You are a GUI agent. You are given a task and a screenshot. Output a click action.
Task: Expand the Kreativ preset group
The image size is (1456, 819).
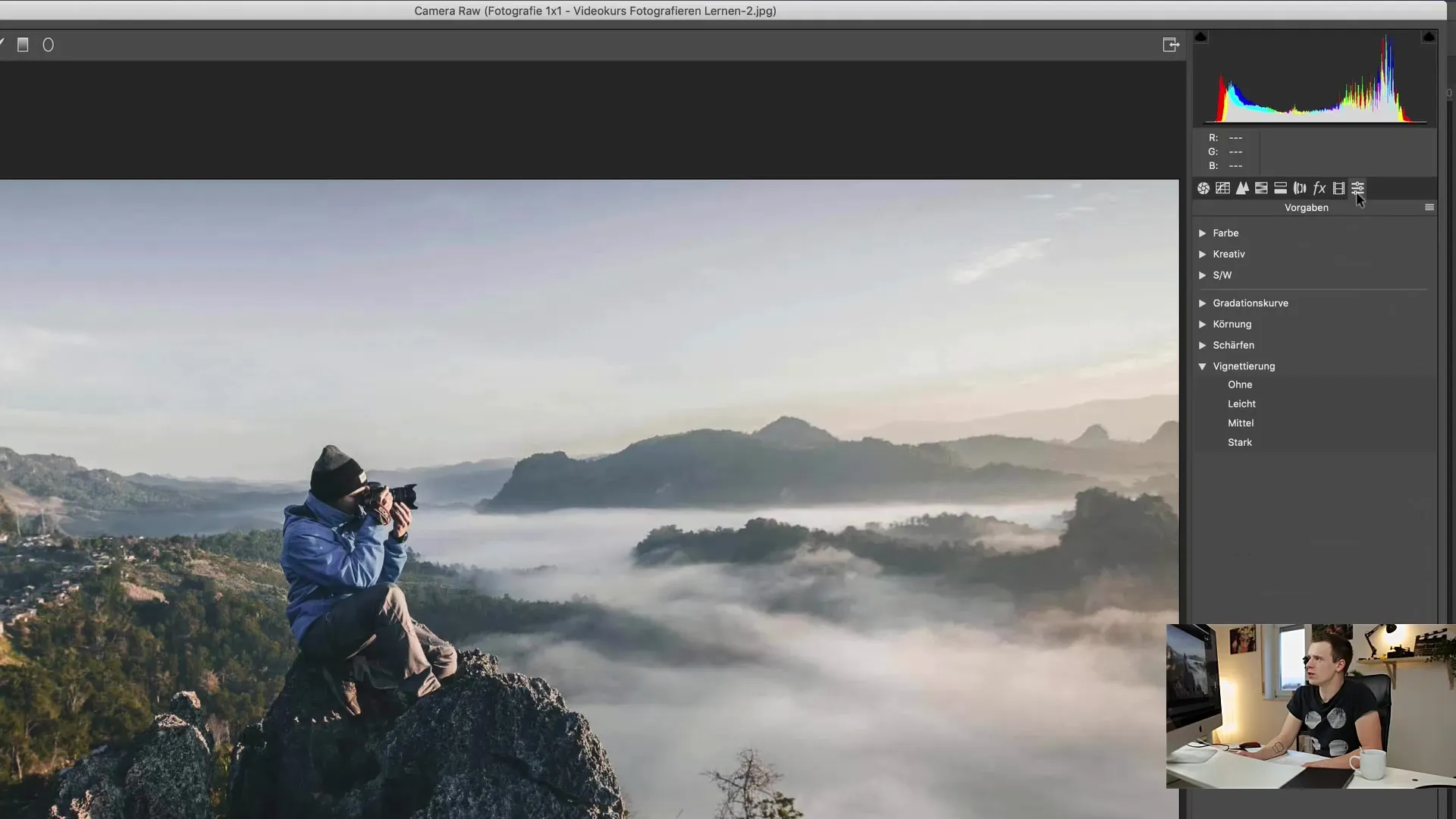(1202, 254)
